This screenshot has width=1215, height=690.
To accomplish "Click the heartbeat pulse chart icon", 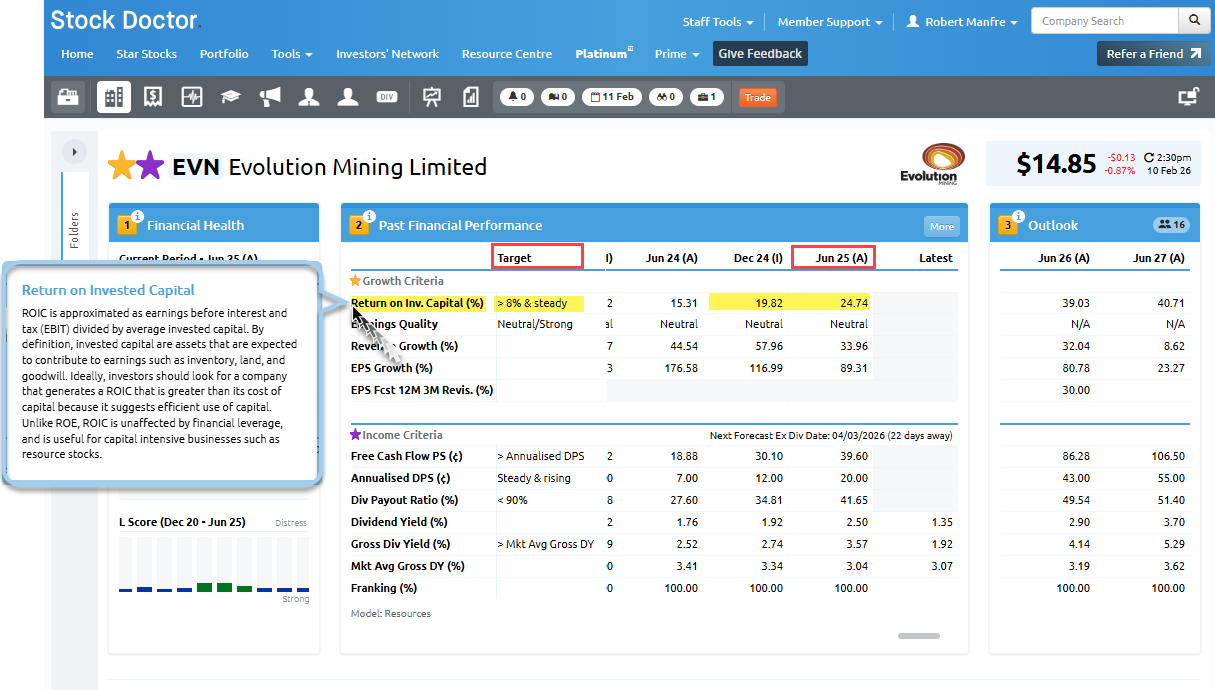I will [x=192, y=97].
